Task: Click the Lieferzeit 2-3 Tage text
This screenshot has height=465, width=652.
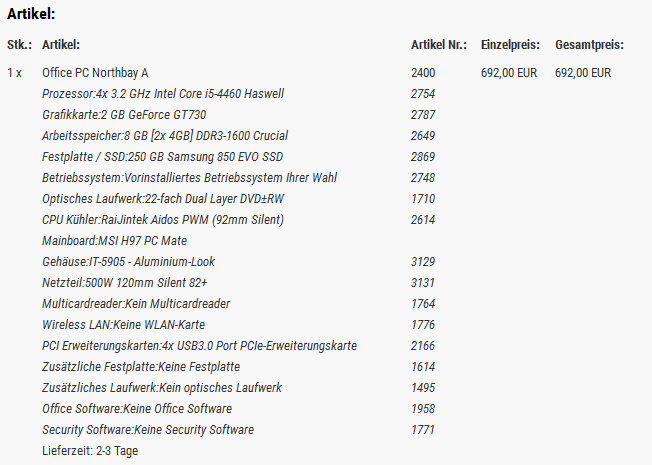Action: coord(90,451)
